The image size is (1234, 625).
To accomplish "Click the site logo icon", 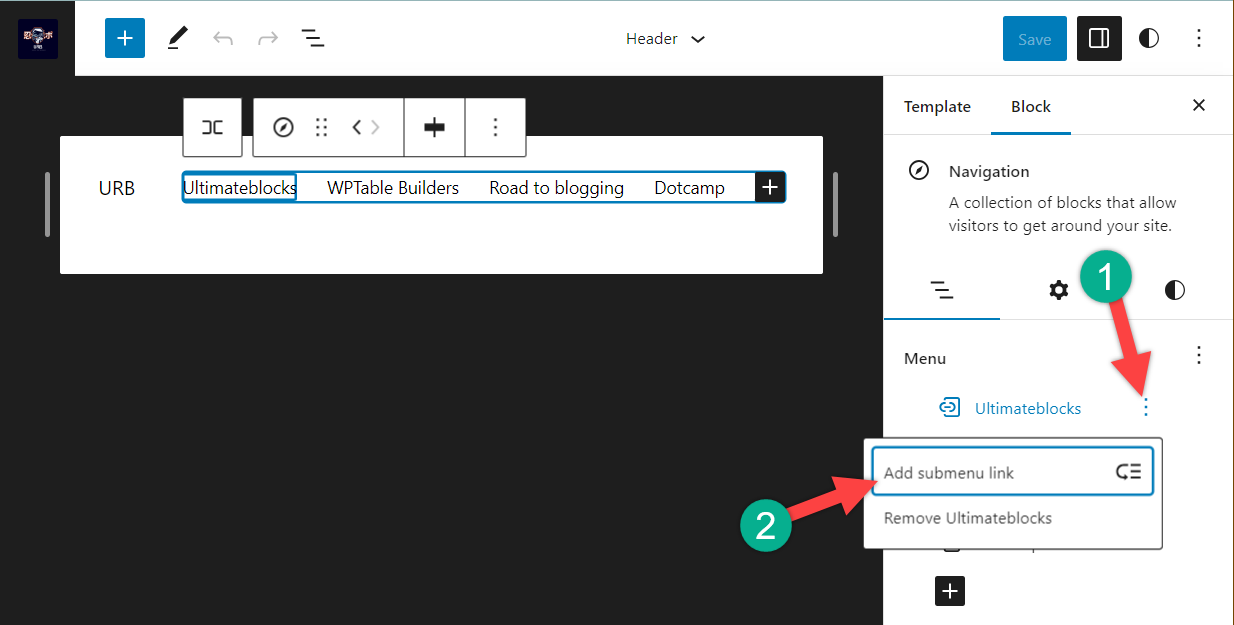I will pos(38,38).
